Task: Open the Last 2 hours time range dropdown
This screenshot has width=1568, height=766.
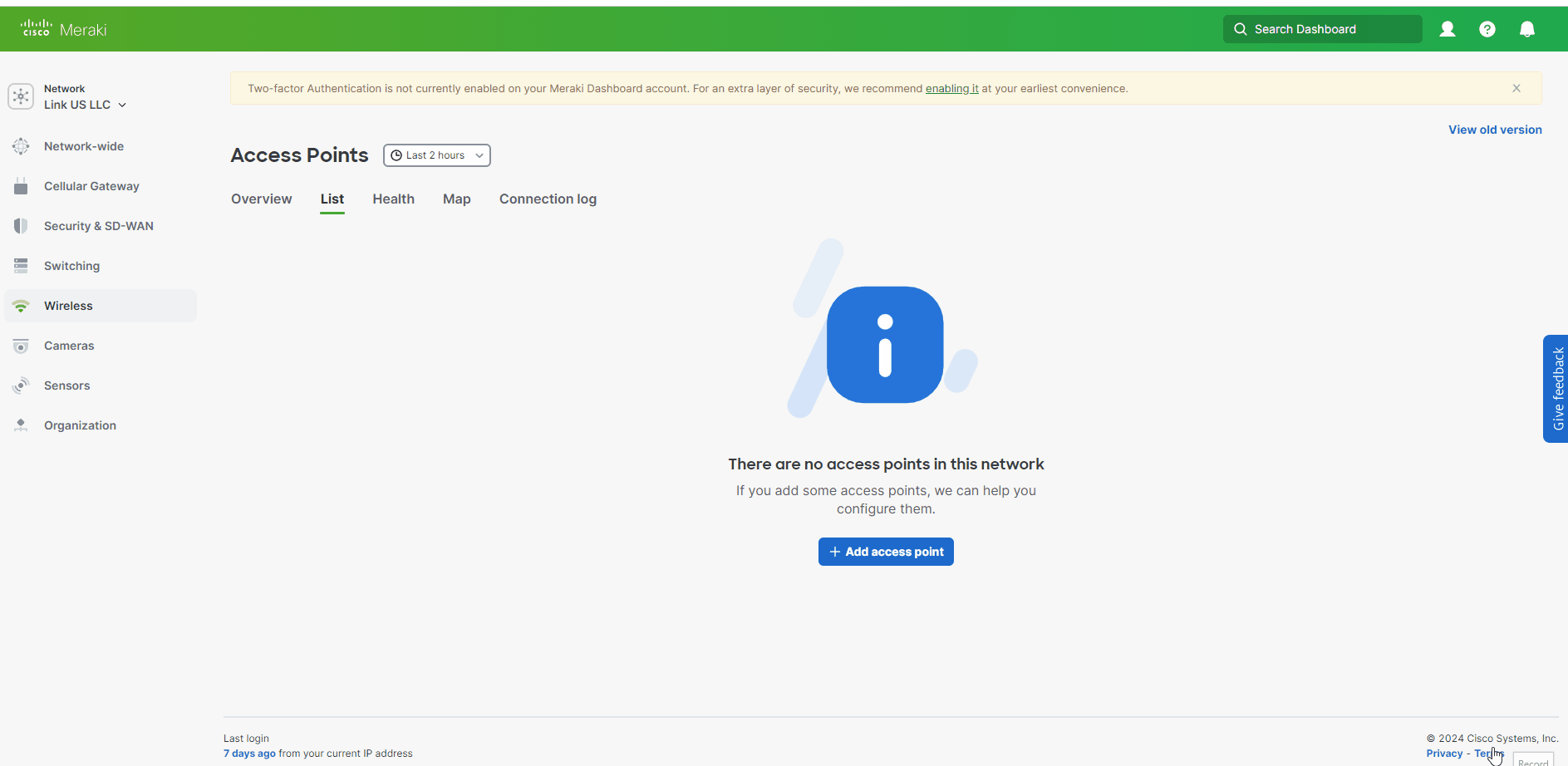Action: 437,155
